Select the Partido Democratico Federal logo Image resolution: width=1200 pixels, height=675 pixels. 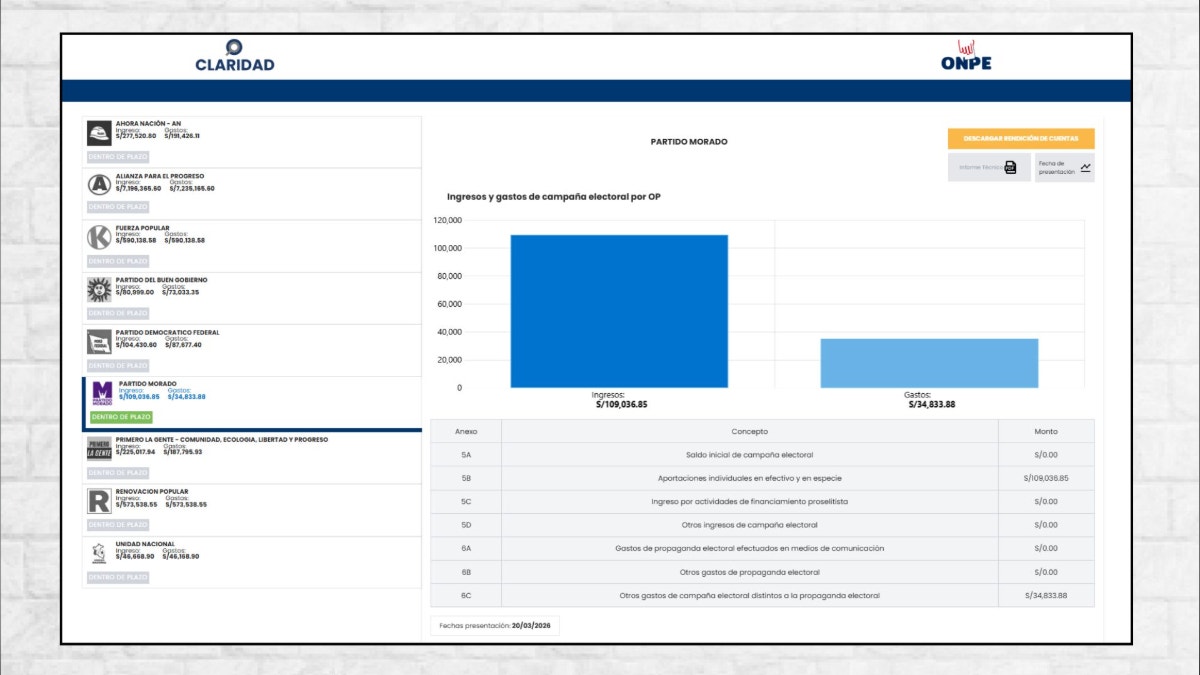[x=99, y=342]
